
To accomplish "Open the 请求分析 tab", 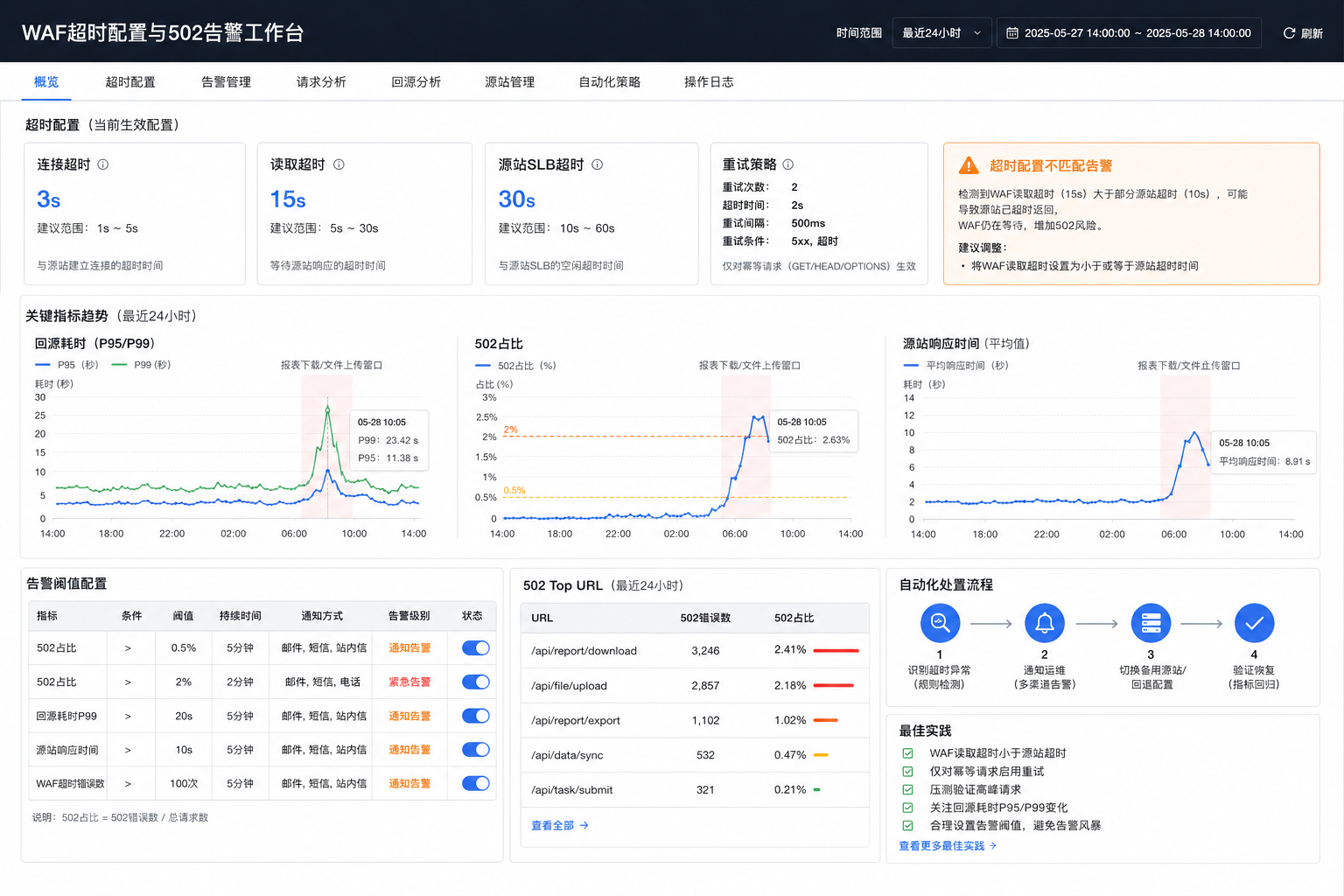I will click(x=321, y=81).
